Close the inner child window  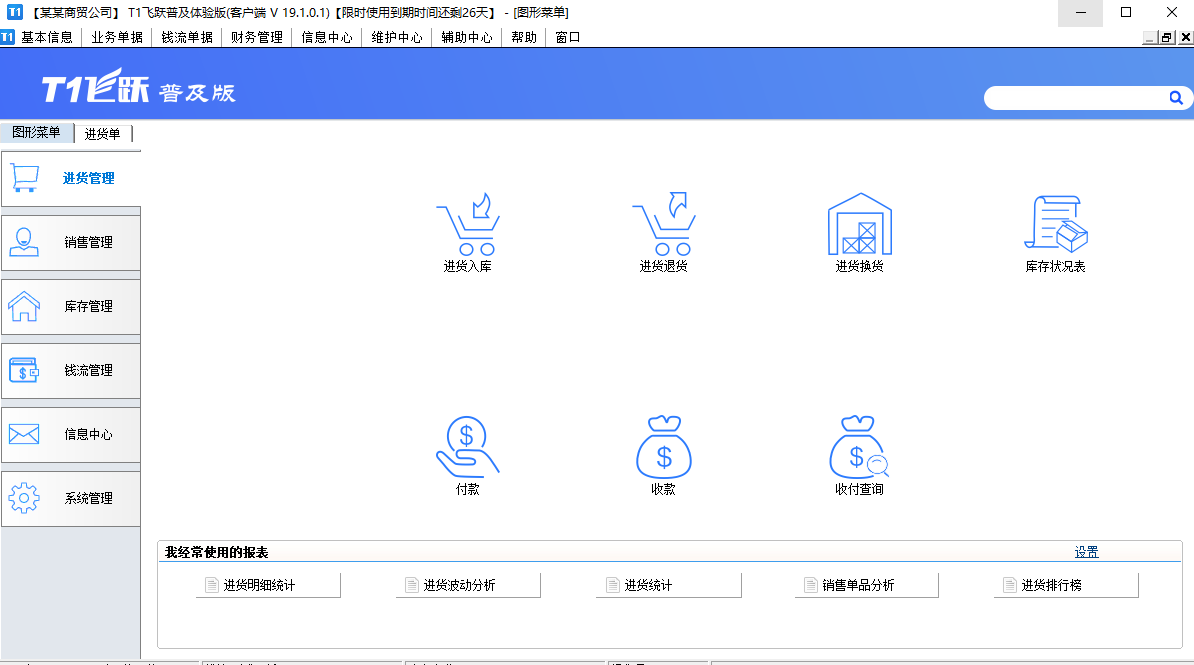[1185, 37]
